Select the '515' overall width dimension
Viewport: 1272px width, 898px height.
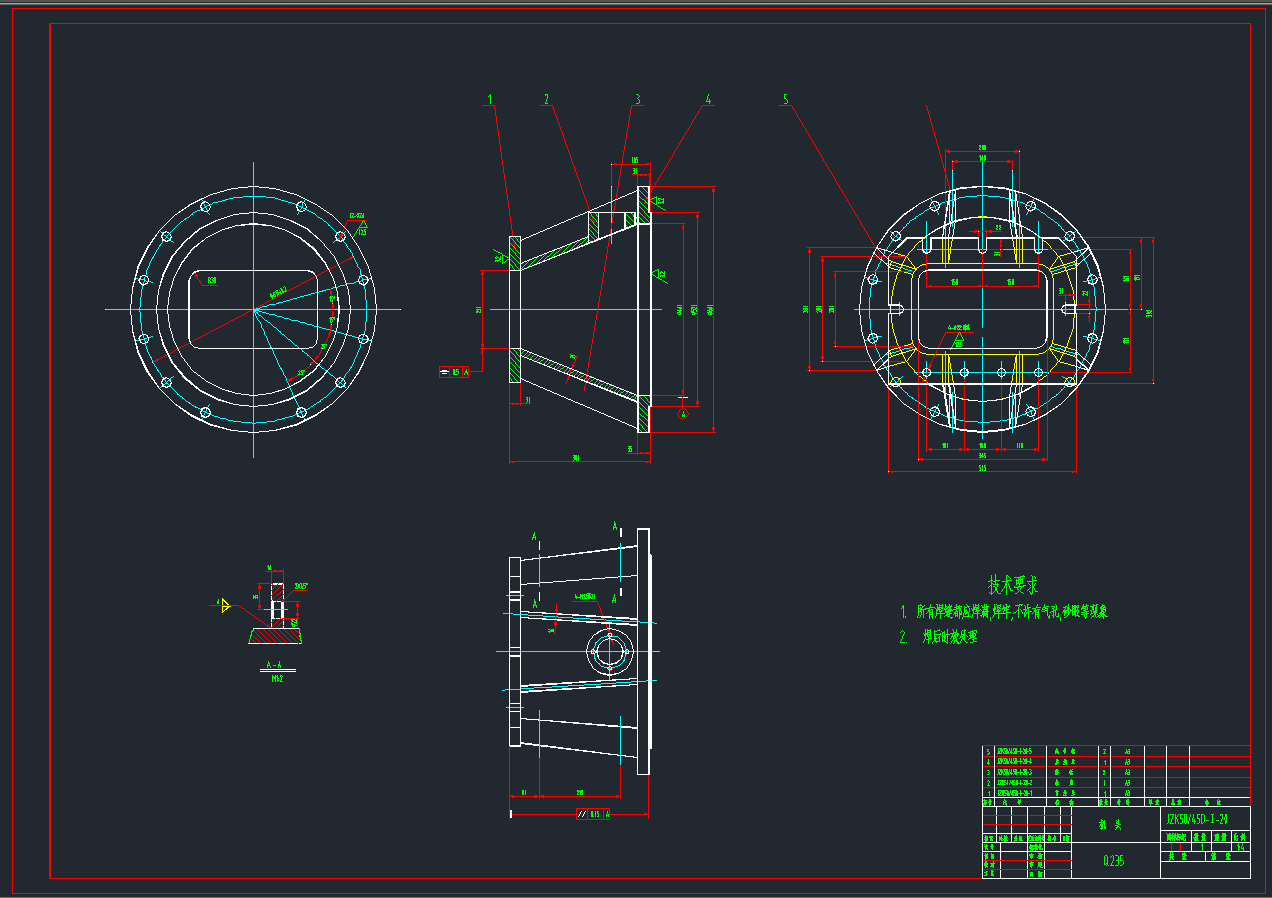(x=982, y=466)
